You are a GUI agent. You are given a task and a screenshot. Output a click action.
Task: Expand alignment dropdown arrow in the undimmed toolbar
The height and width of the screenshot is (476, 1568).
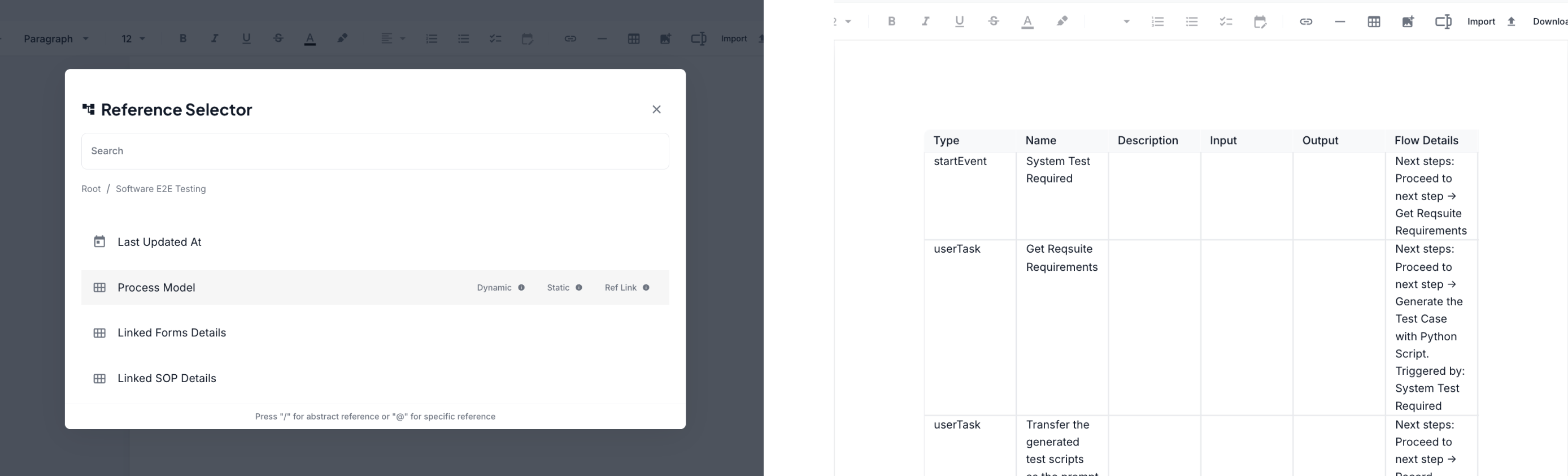pyautogui.click(x=1126, y=22)
